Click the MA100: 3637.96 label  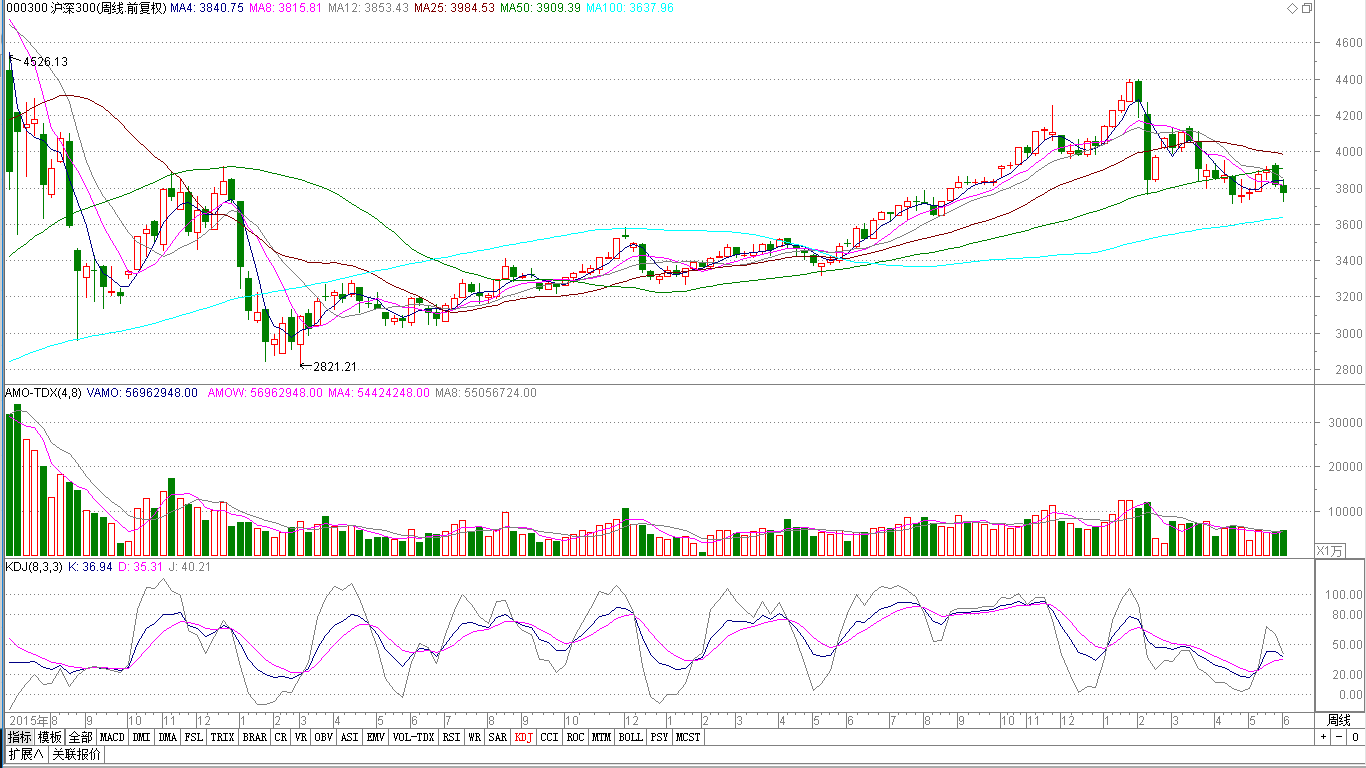[x=630, y=8]
